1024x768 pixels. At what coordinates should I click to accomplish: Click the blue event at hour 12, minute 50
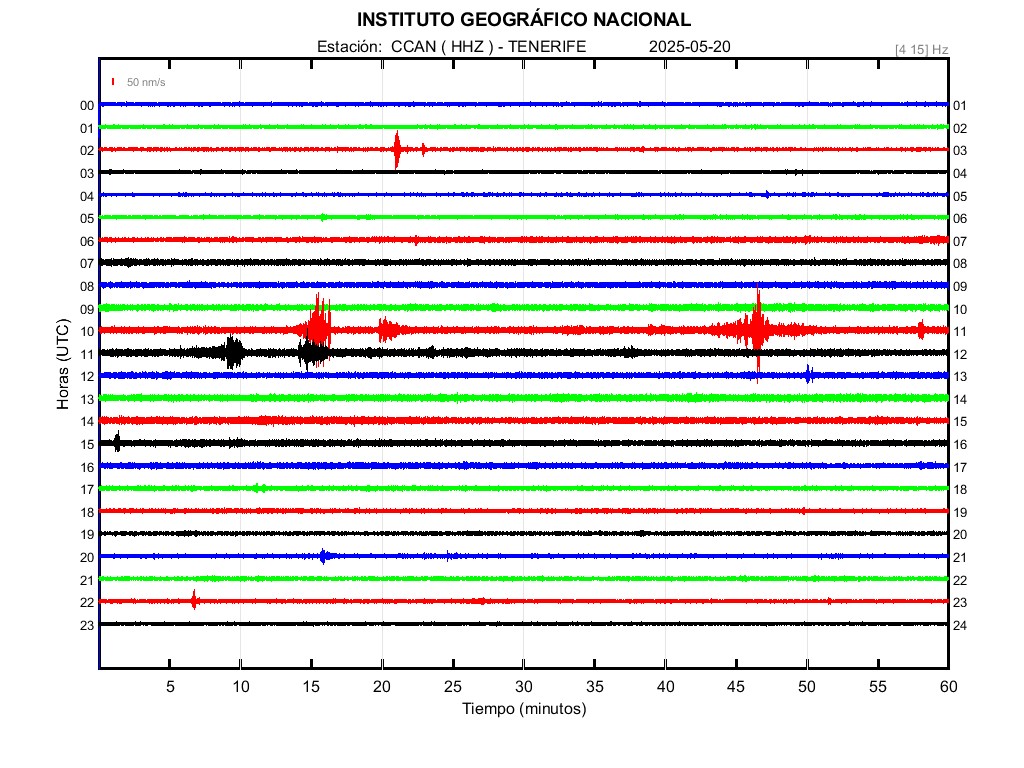[808, 374]
